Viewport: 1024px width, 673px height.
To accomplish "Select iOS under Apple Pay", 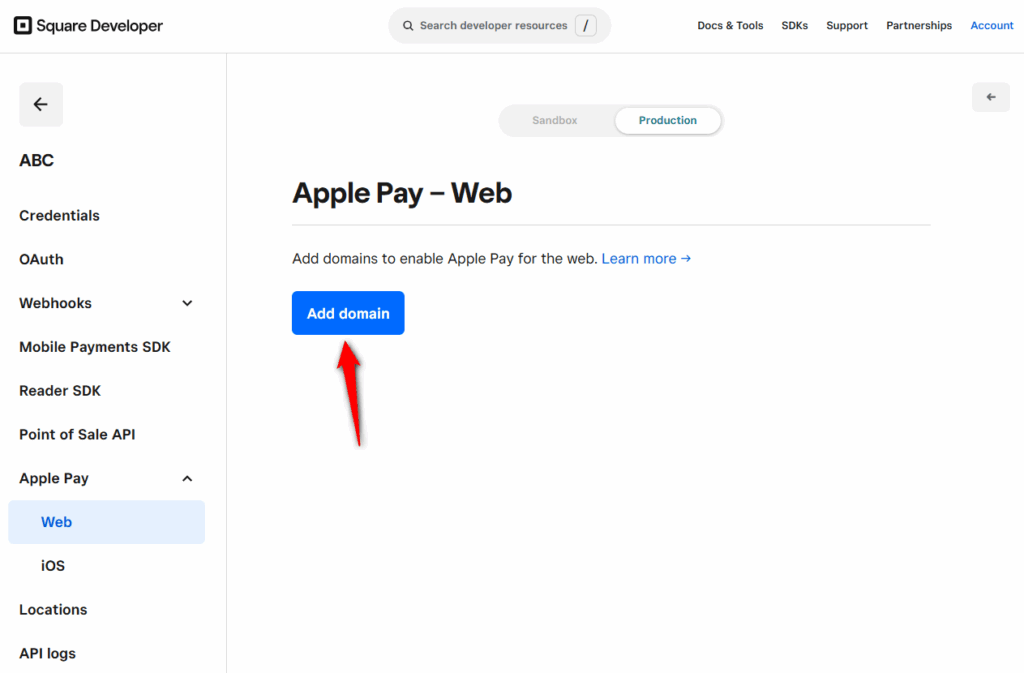I will [53, 566].
